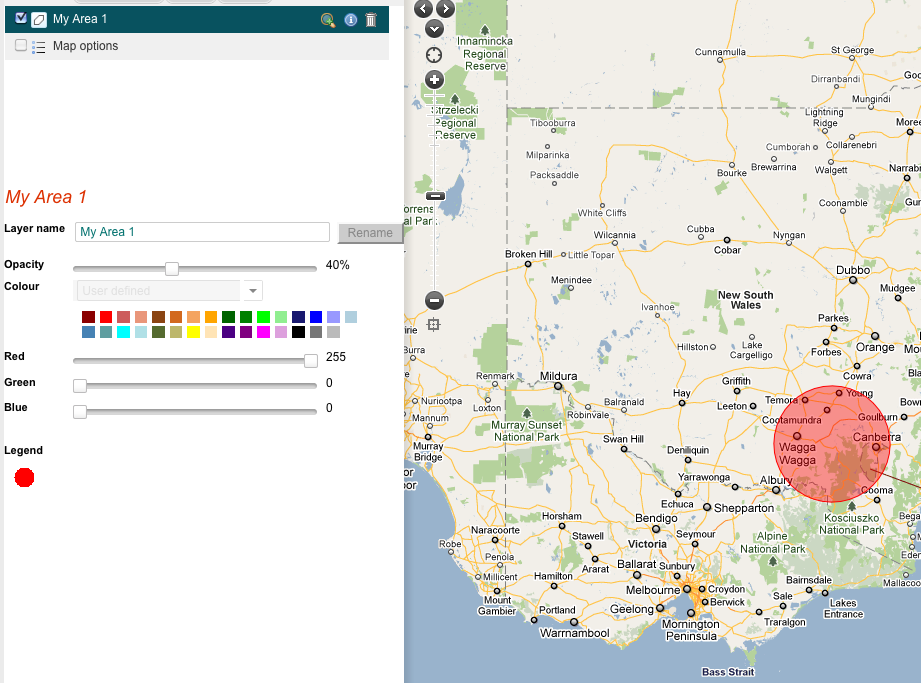Pick the yellow colour swatch
The width and height of the screenshot is (921, 683).
193,332
